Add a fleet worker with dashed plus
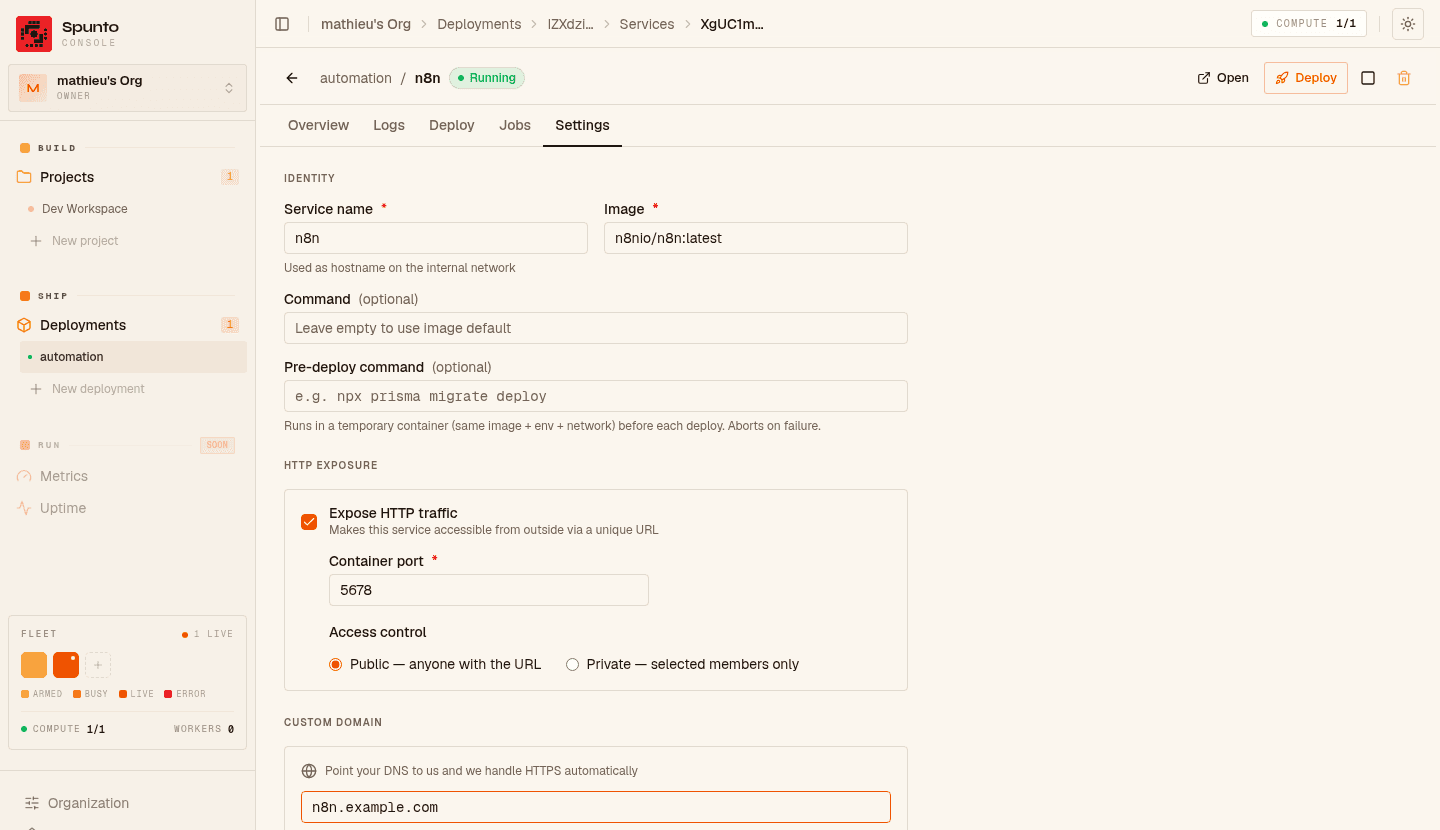1440x830 pixels. [98, 665]
